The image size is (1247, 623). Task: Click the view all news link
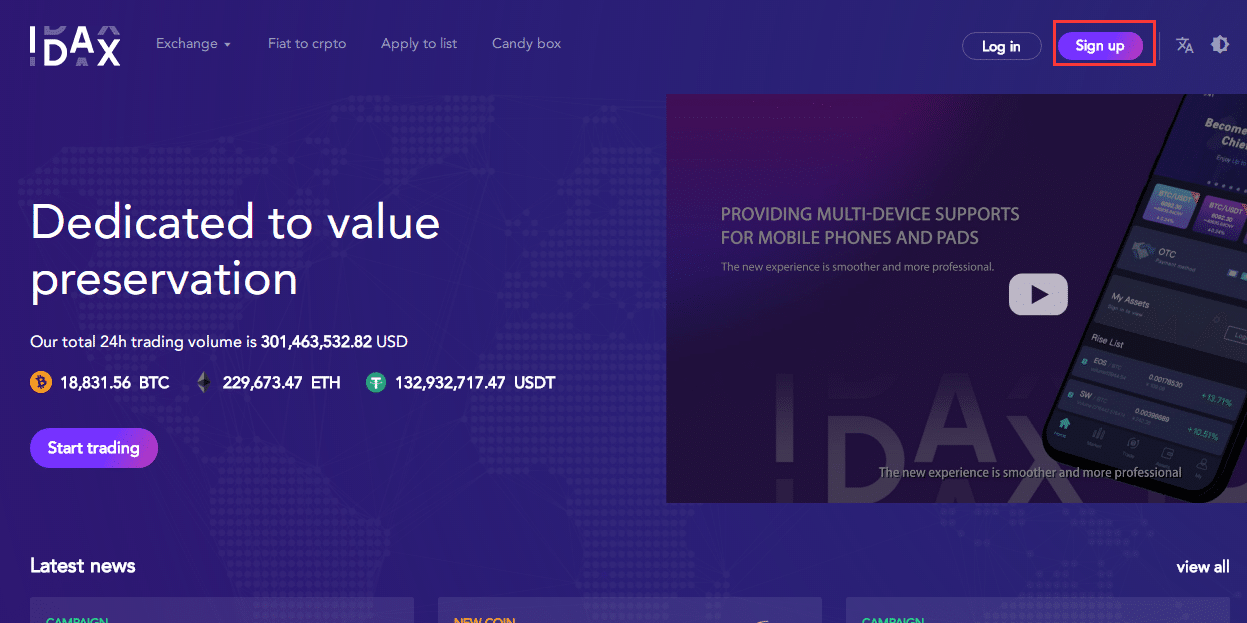pyautogui.click(x=1202, y=566)
